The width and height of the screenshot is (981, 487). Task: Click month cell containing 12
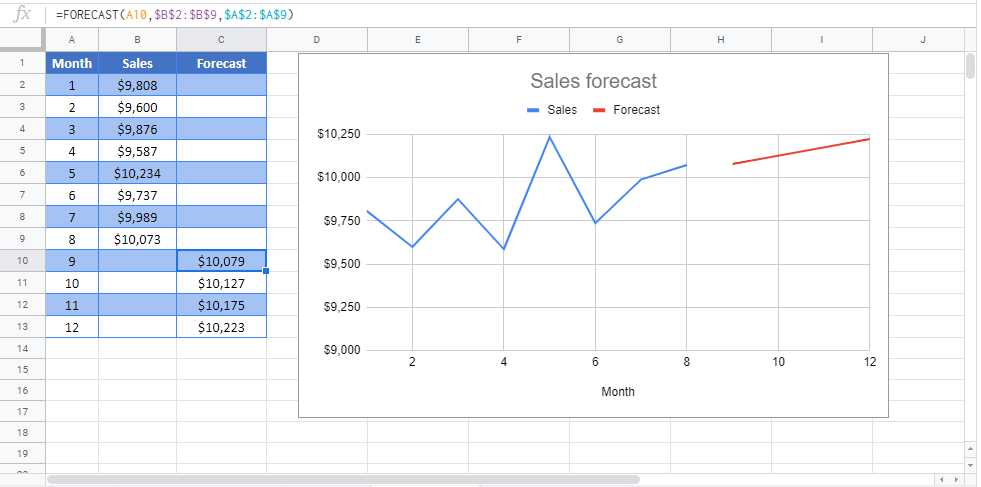(x=72, y=327)
